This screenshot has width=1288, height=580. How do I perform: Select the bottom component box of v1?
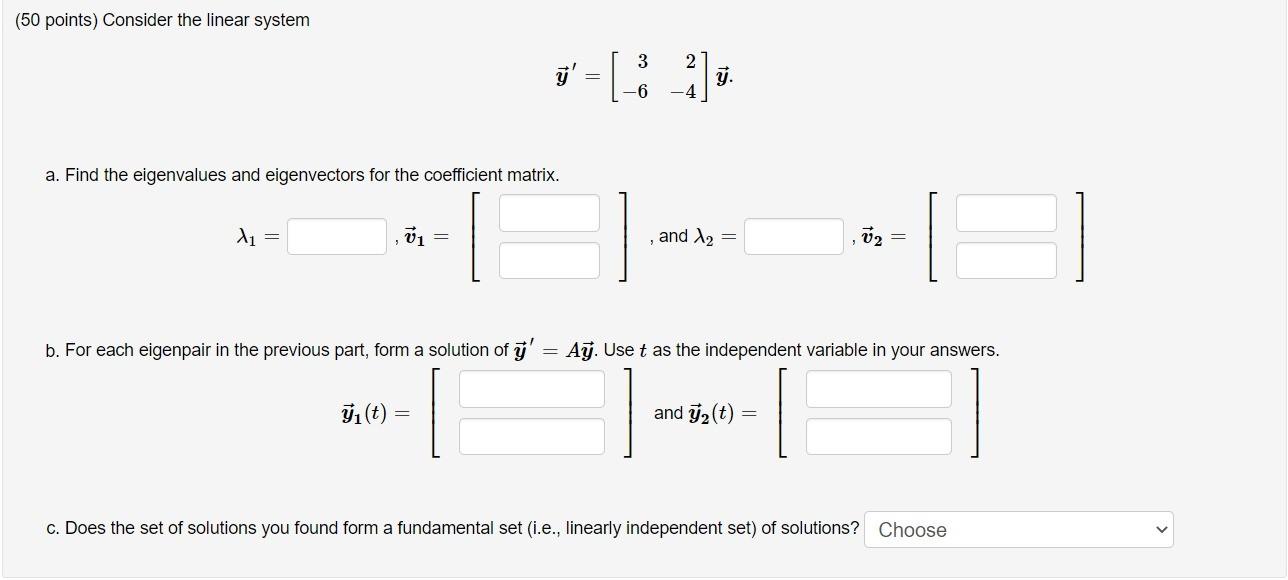point(548,260)
